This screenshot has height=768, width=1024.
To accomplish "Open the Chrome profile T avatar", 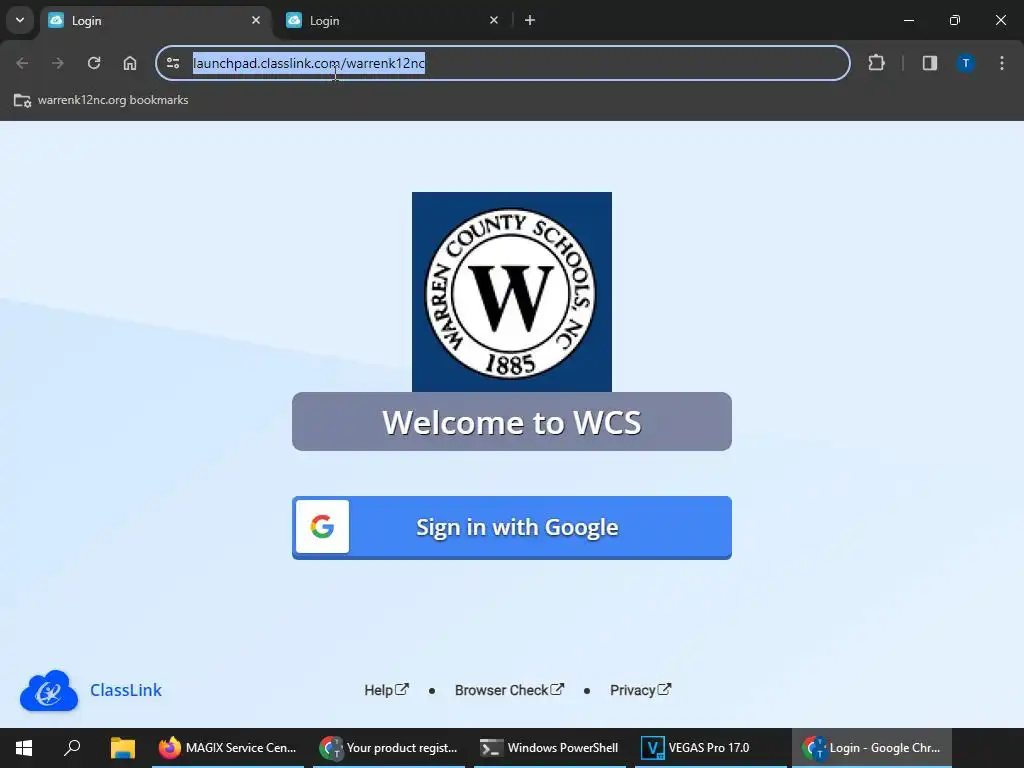I will (965, 63).
